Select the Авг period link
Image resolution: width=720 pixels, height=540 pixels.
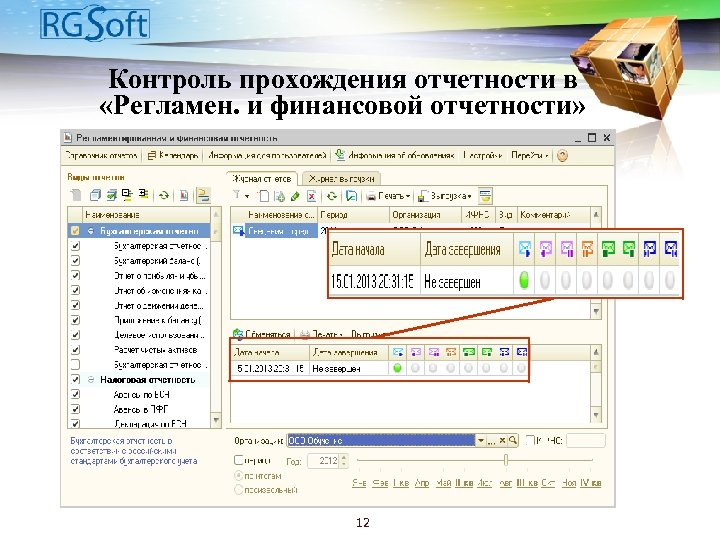[505, 483]
